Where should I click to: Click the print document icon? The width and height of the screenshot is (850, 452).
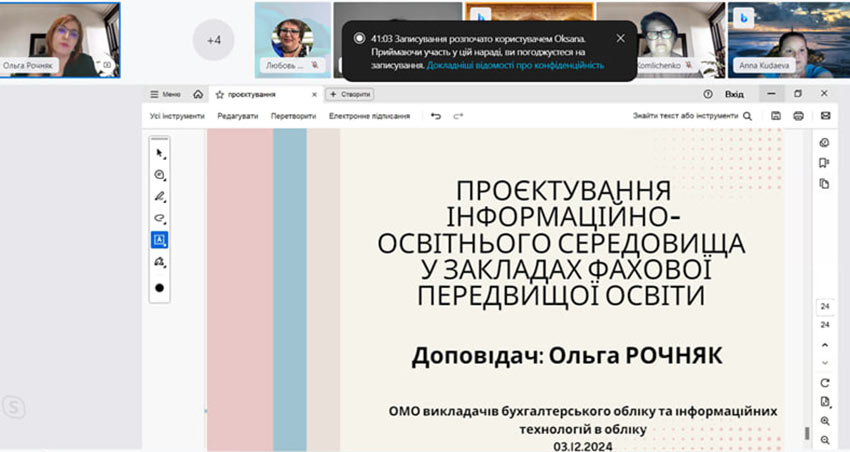(798, 116)
